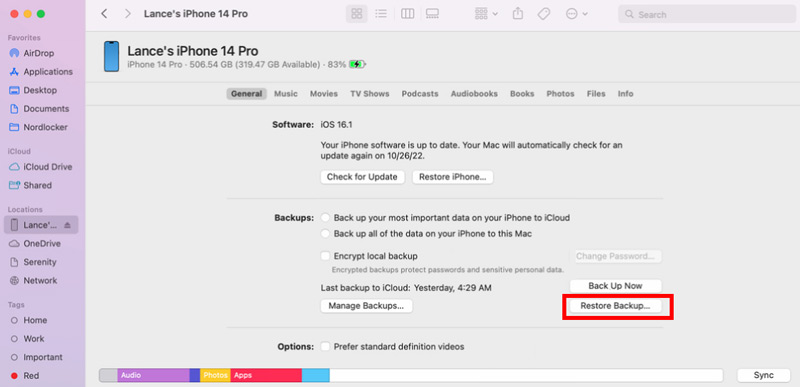Enable Encrypt local backup checkbox
Screen dimensions: 800x387
(x=325, y=256)
